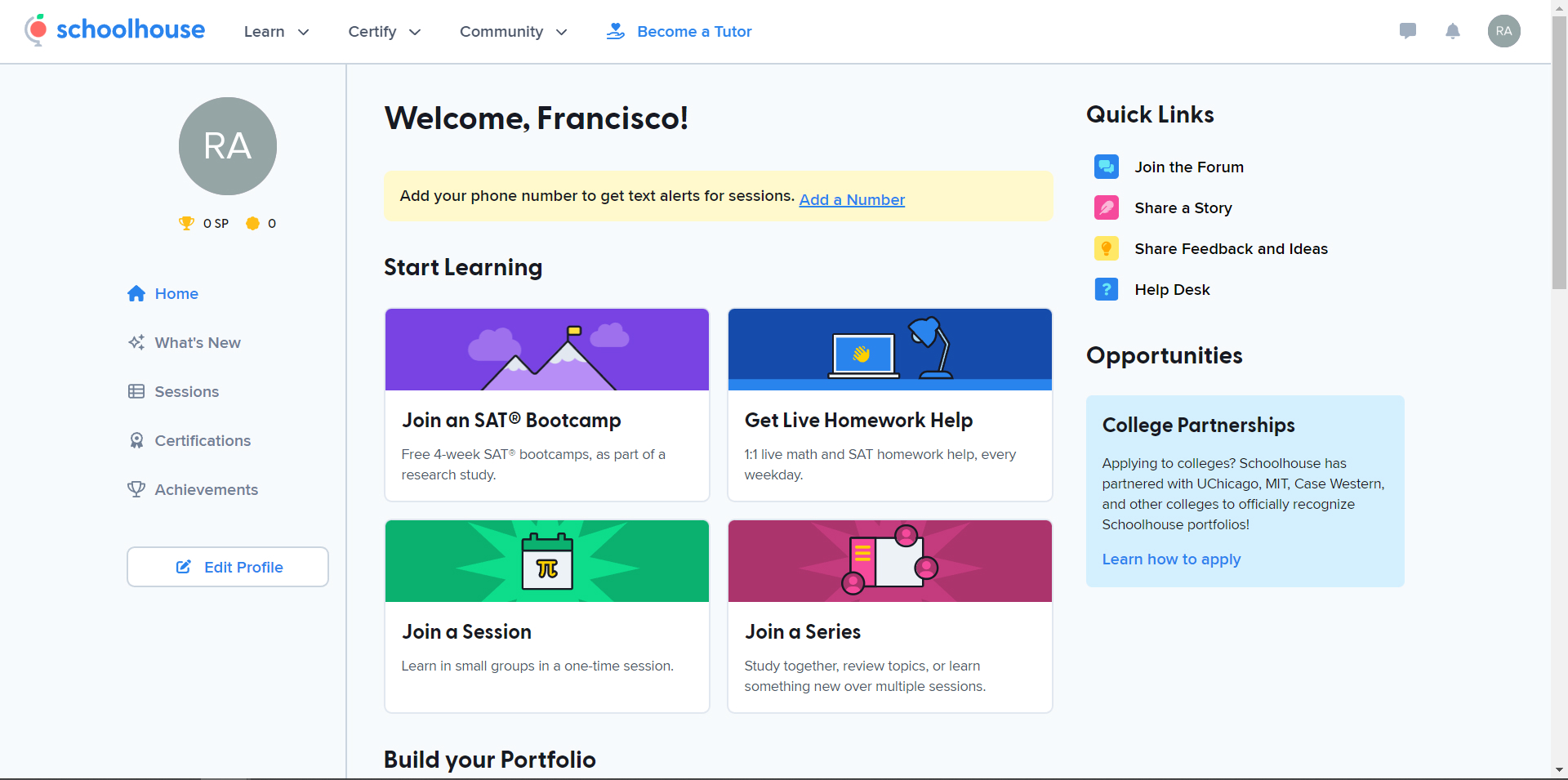1568x780 pixels.
Task: Click the What's New sparkle icon
Action: click(x=136, y=342)
